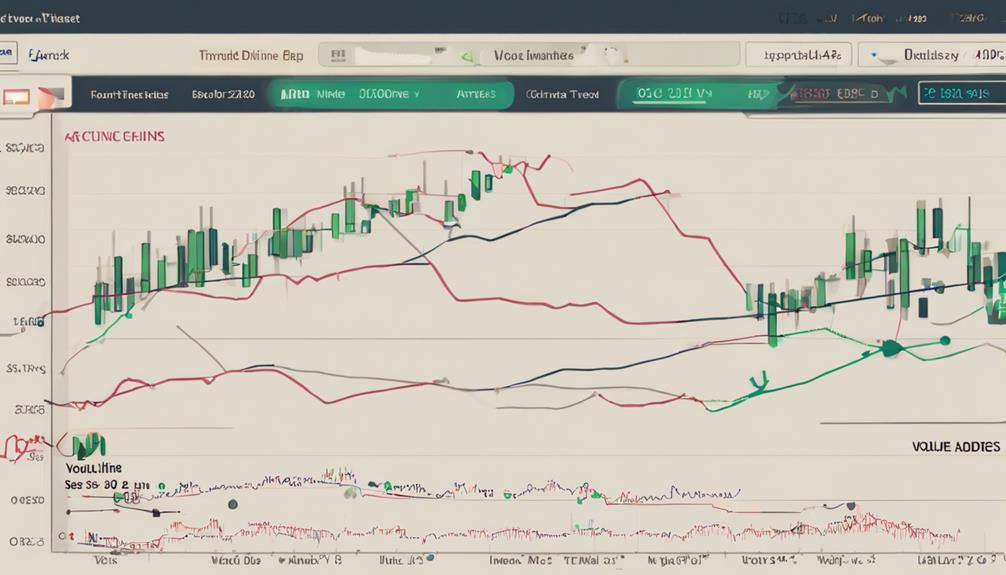Click the green Y marker on lower trend line

tap(757, 379)
